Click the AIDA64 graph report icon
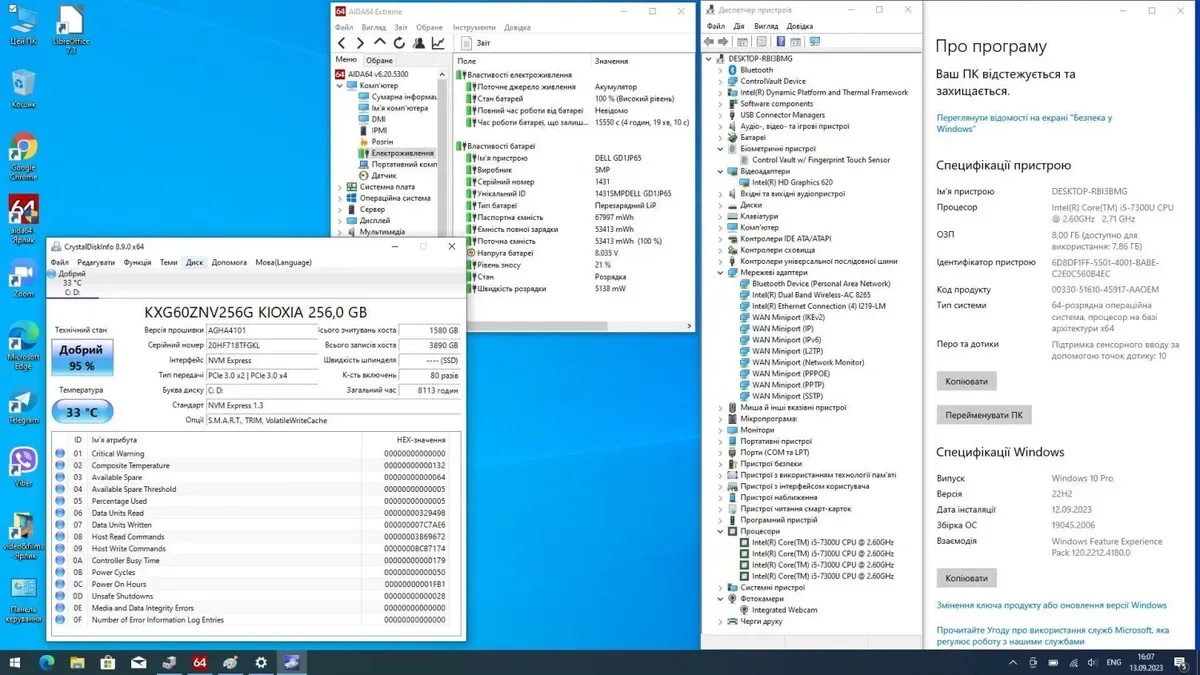The height and width of the screenshot is (675, 1200). point(438,43)
